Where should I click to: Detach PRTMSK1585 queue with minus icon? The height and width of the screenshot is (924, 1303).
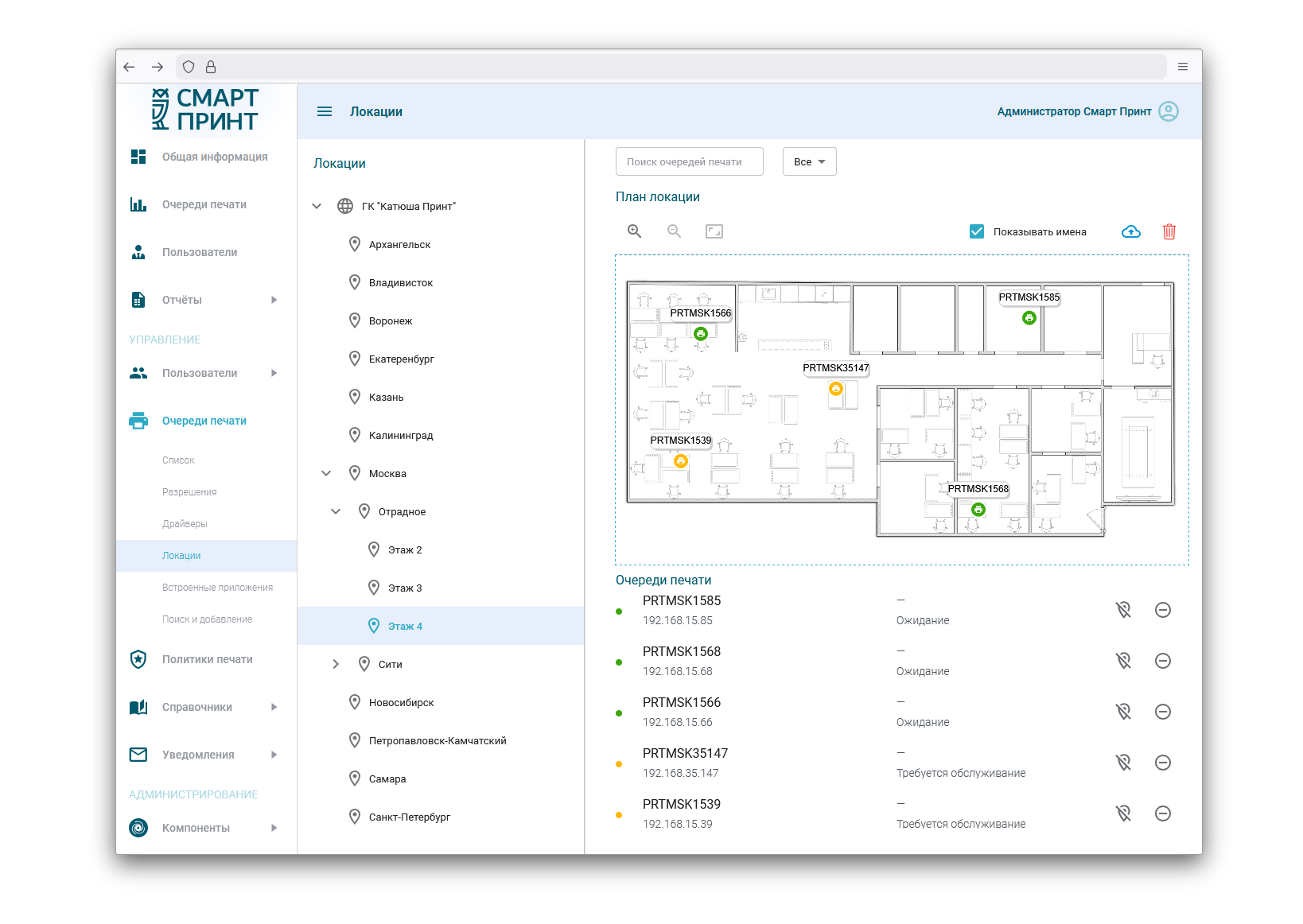point(1163,610)
